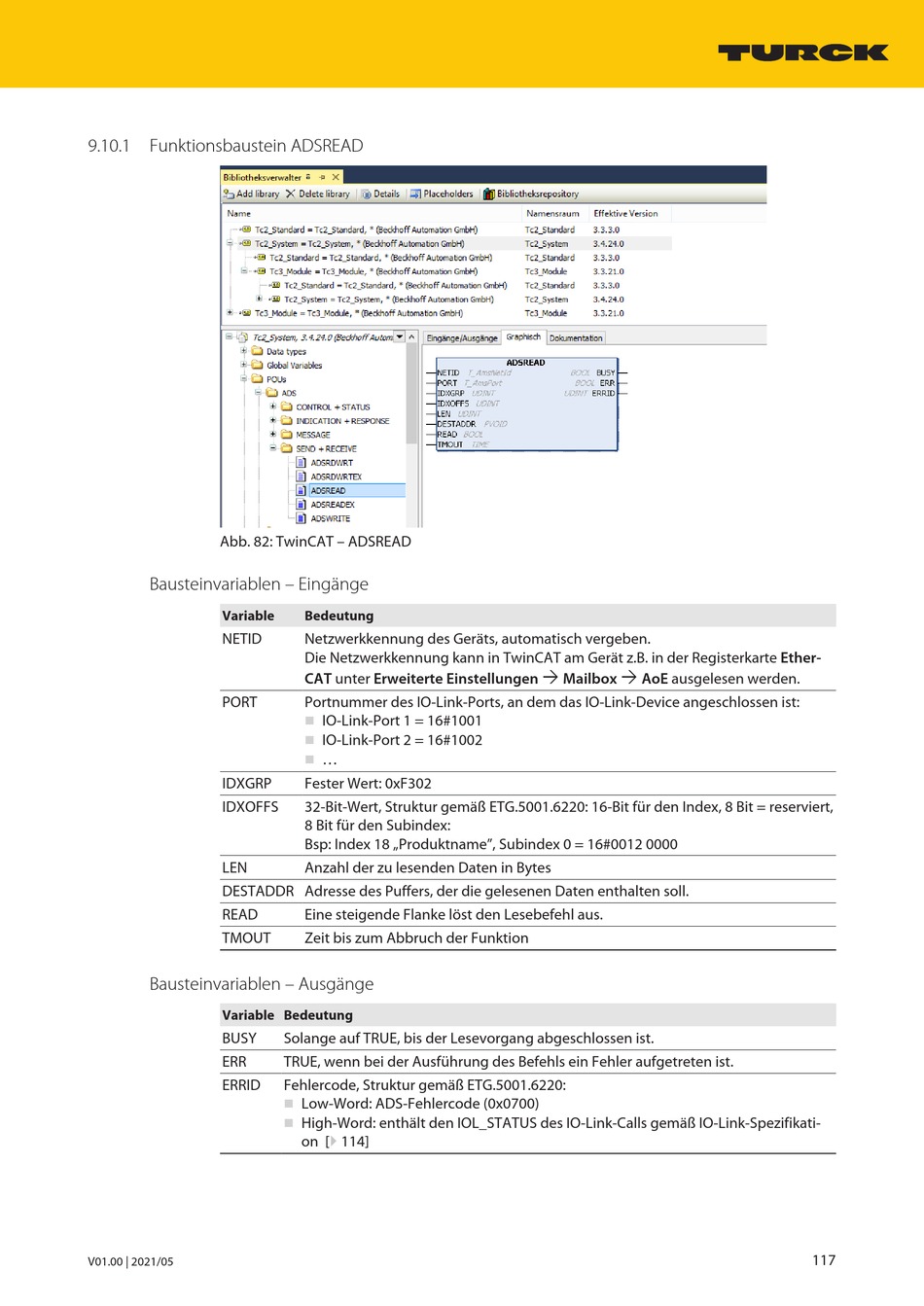Viewport: 924px width, 1306px height.
Task: Collapse the top-level Tc2_System library node
Action: (x=231, y=244)
